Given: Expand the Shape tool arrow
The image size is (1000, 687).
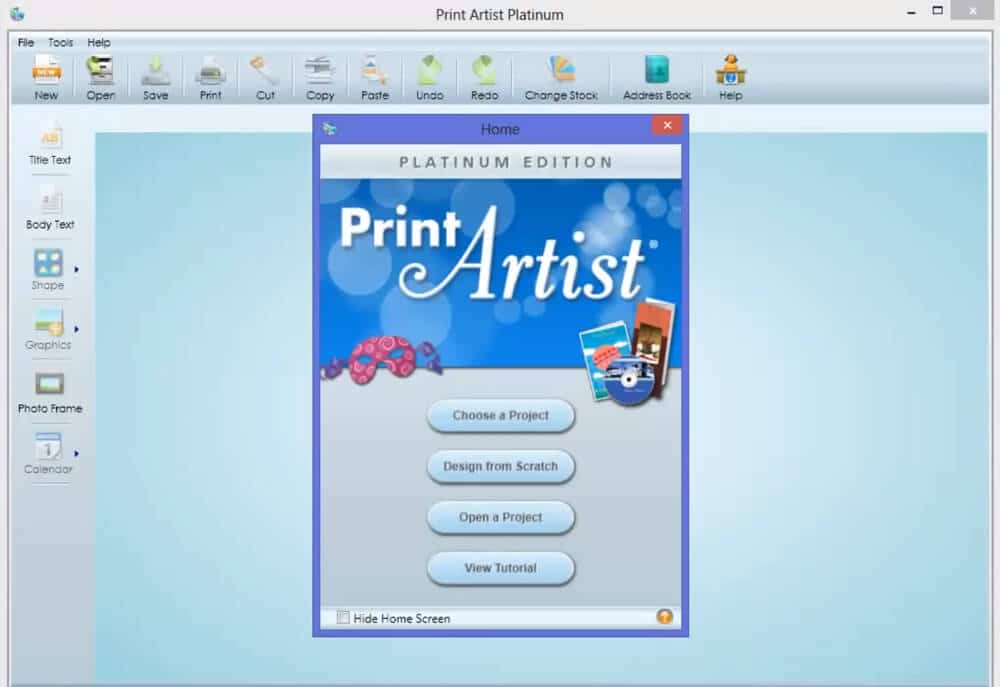Looking at the screenshot, I should [x=76, y=269].
